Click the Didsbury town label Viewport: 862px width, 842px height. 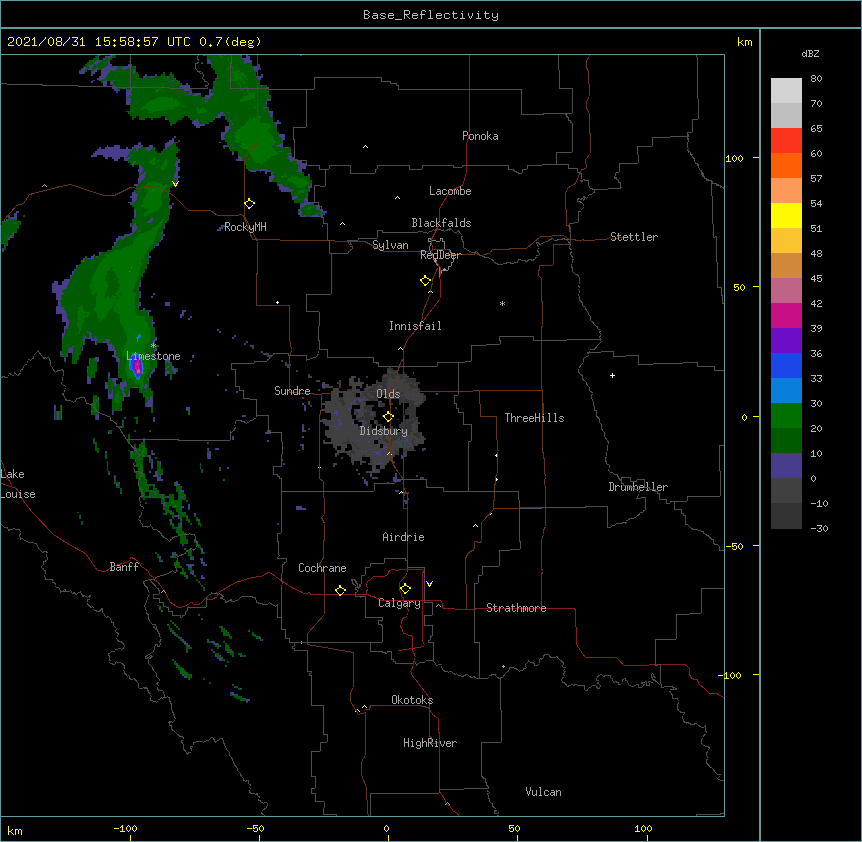[384, 431]
